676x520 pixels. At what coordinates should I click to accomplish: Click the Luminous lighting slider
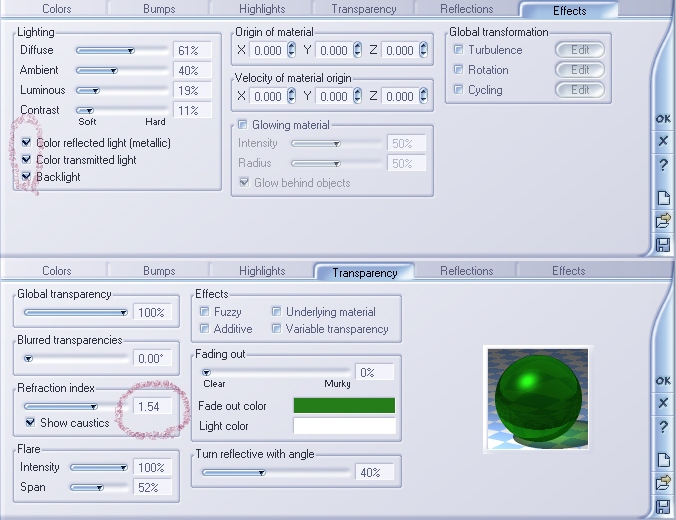[x=122, y=90]
